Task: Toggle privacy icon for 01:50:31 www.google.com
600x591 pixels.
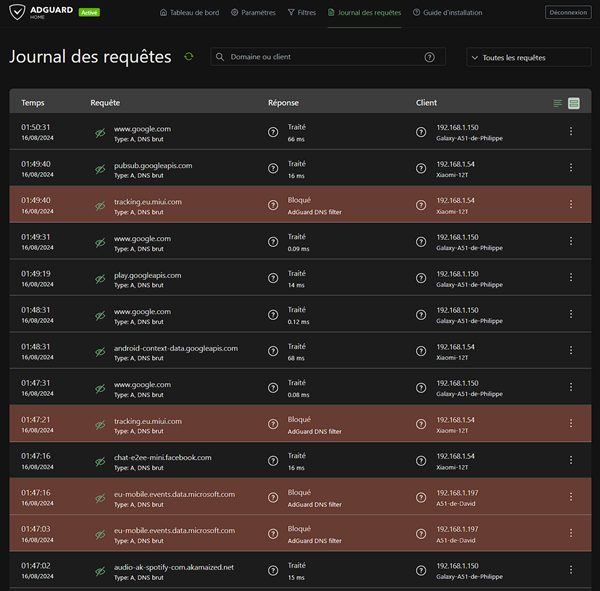Action: (100, 133)
